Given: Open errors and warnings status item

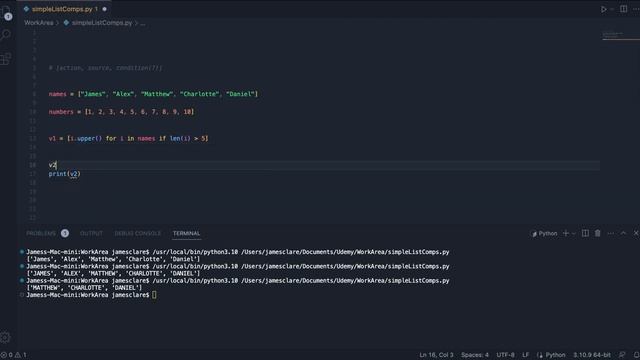Looking at the screenshot, I should (13, 355).
